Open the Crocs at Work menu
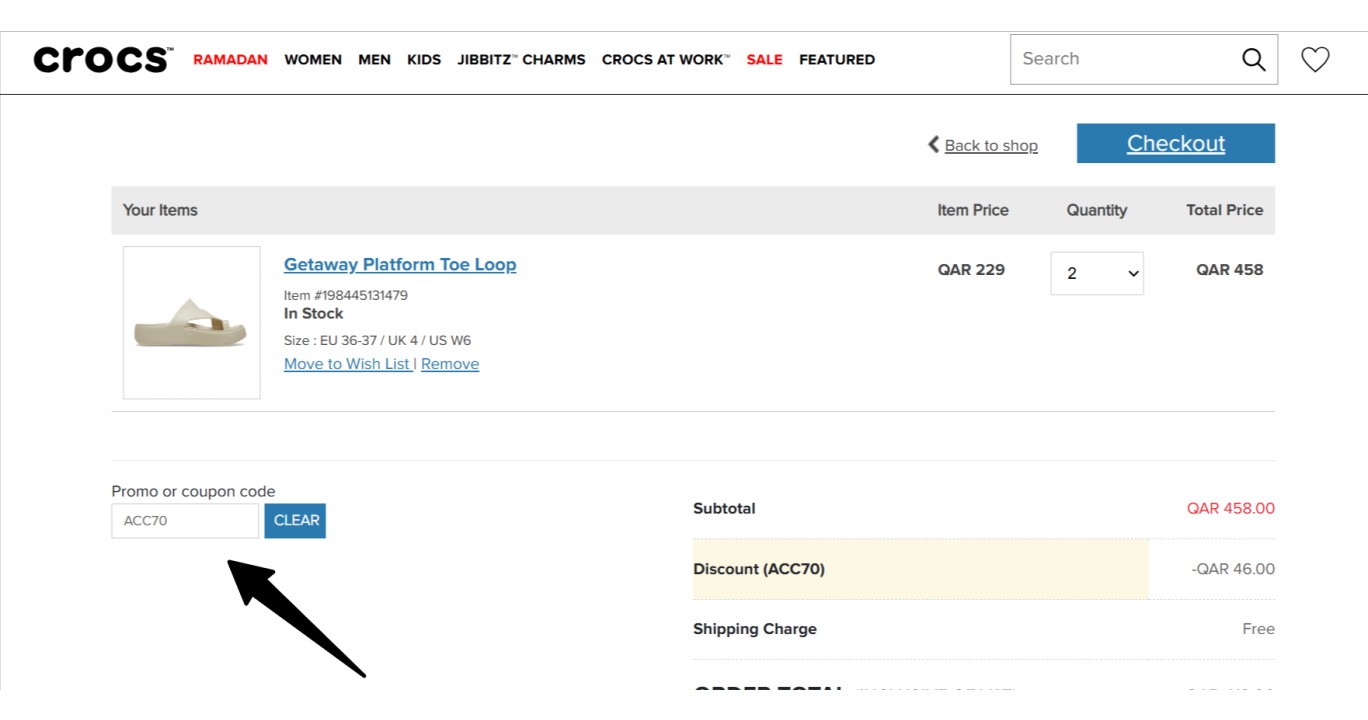The width and height of the screenshot is (1368, 720). click(x=666, y=59)
